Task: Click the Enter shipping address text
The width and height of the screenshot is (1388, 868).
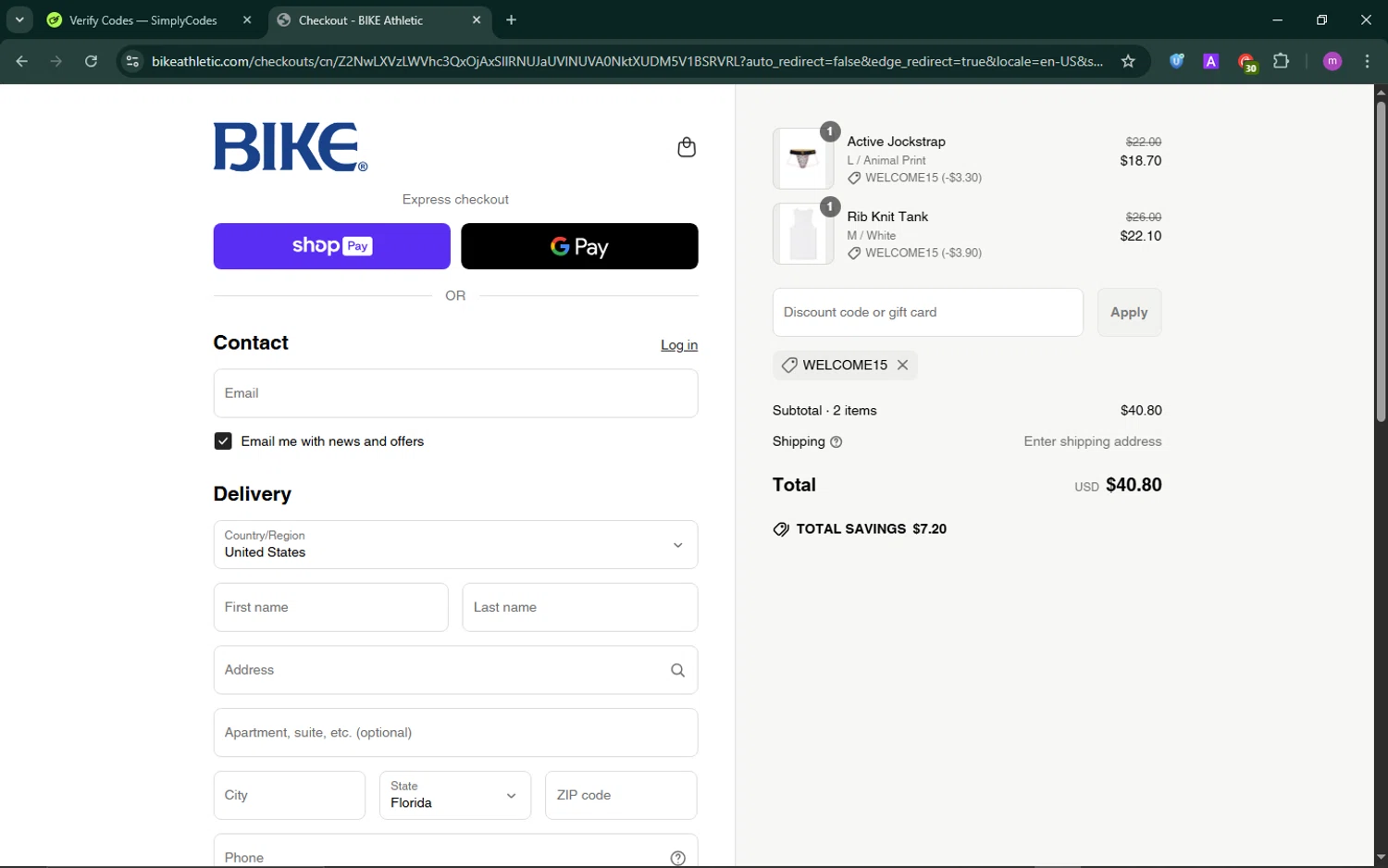Action: pos(1092,441)
